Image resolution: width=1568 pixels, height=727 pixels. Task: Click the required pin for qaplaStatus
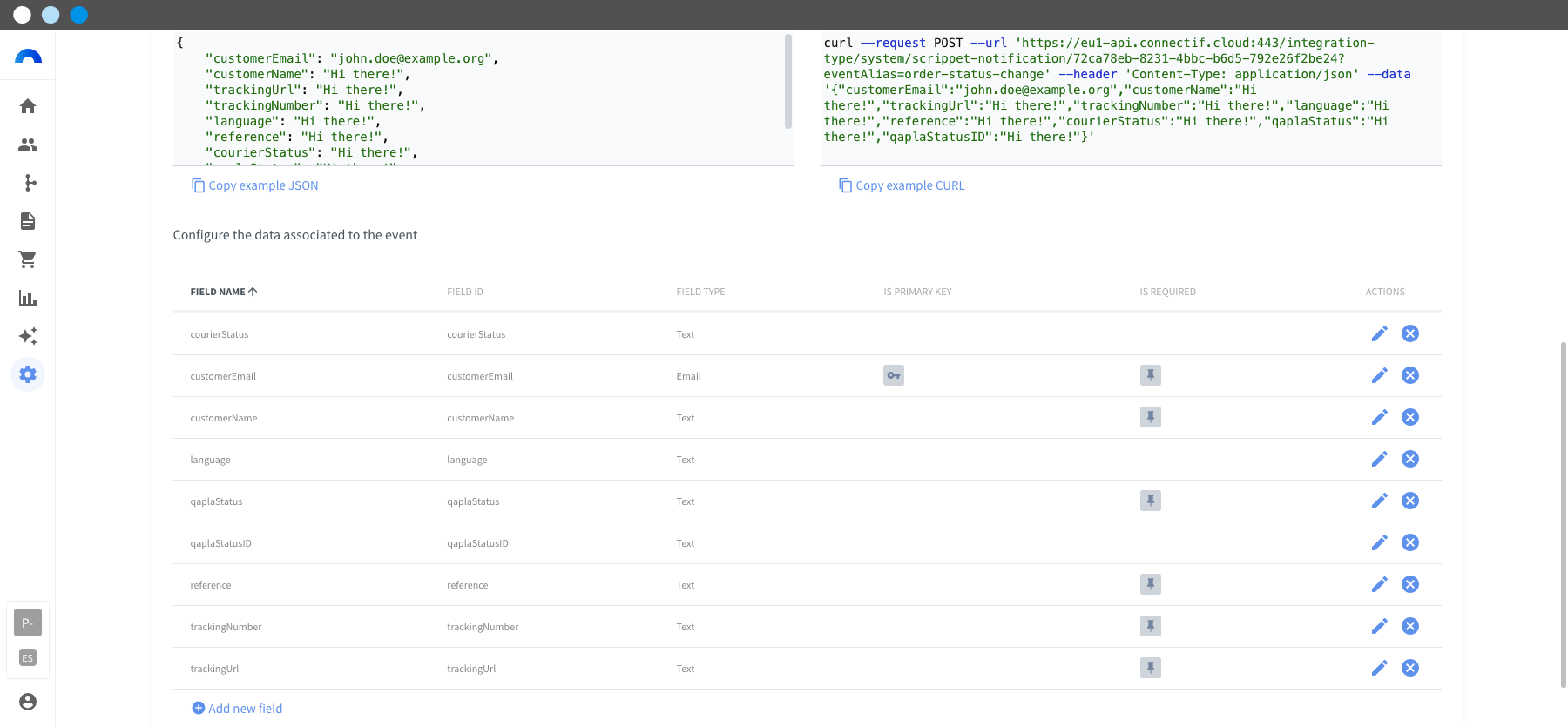coord(1151,501)
